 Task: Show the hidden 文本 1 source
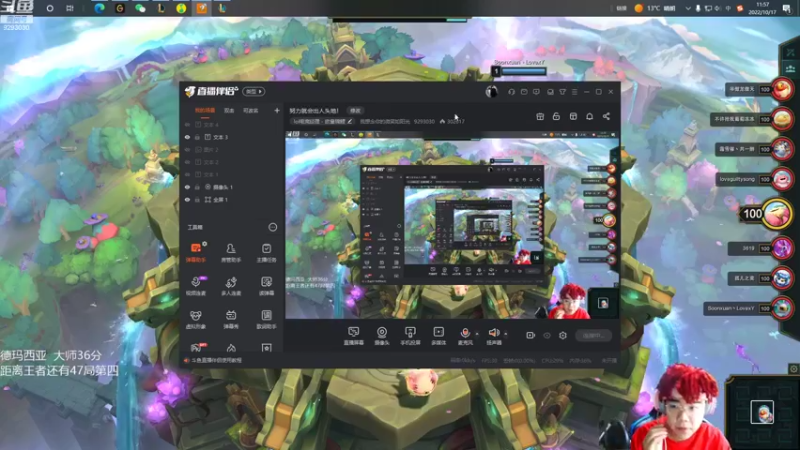187,174
